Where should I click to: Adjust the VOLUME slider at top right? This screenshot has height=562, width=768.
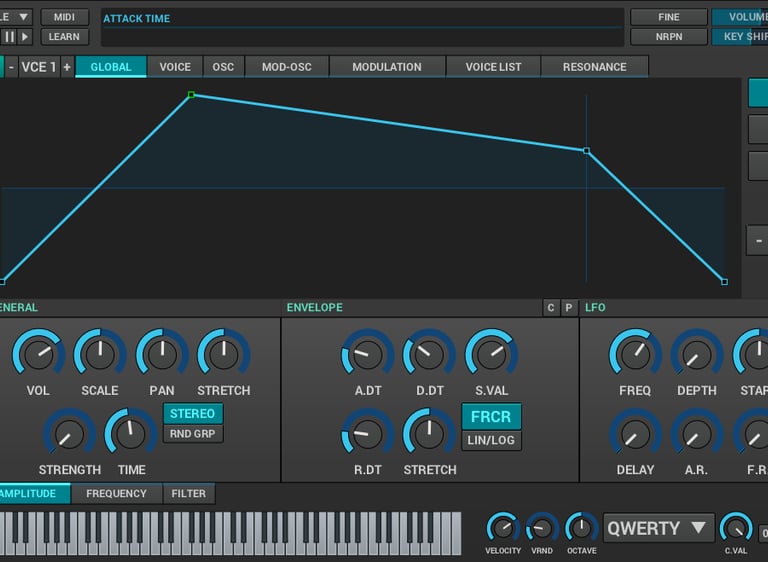[x=740, y=17]
